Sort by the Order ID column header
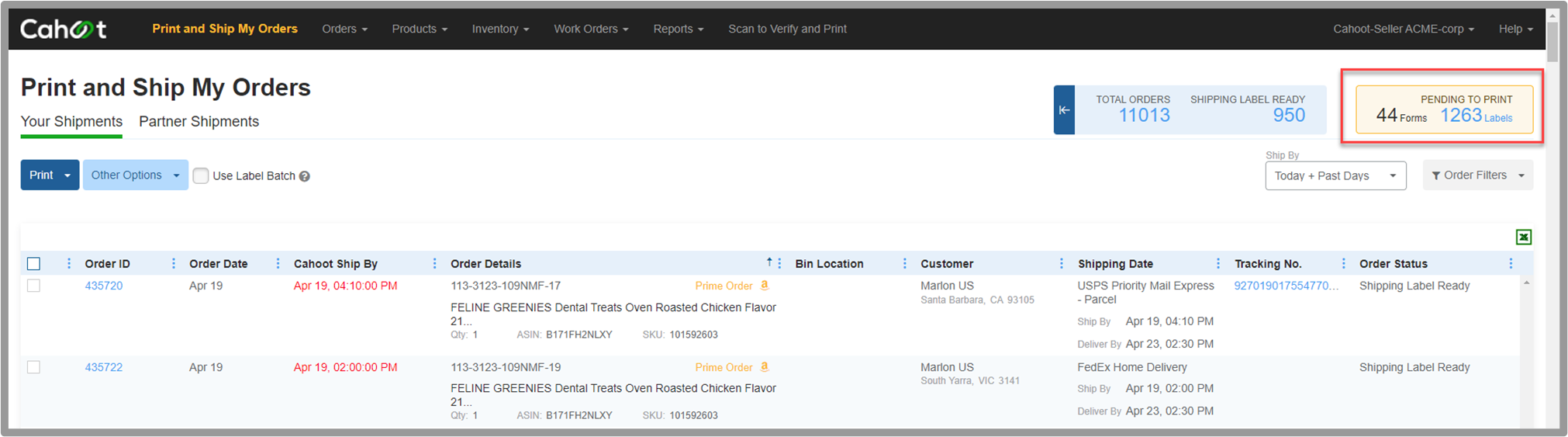 108,264
